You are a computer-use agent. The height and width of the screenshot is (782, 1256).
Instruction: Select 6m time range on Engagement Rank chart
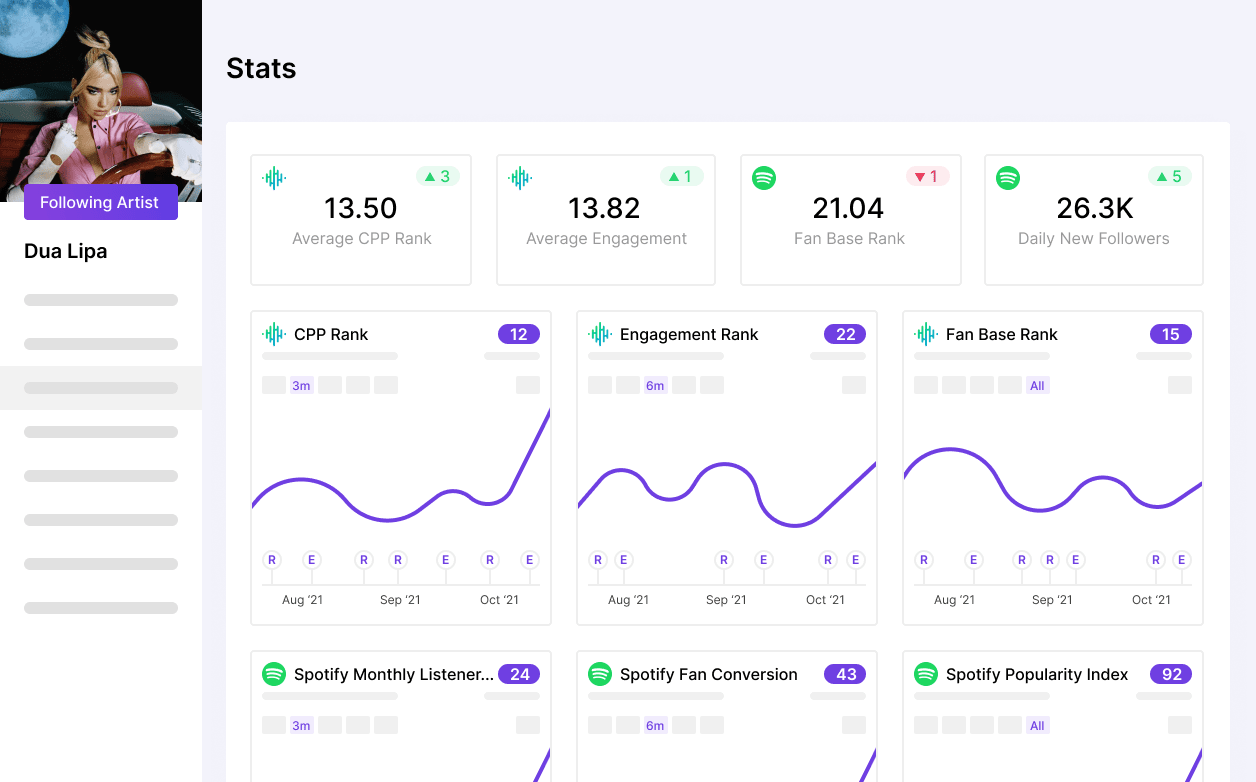pyautogui.click(x=655, y=385)
